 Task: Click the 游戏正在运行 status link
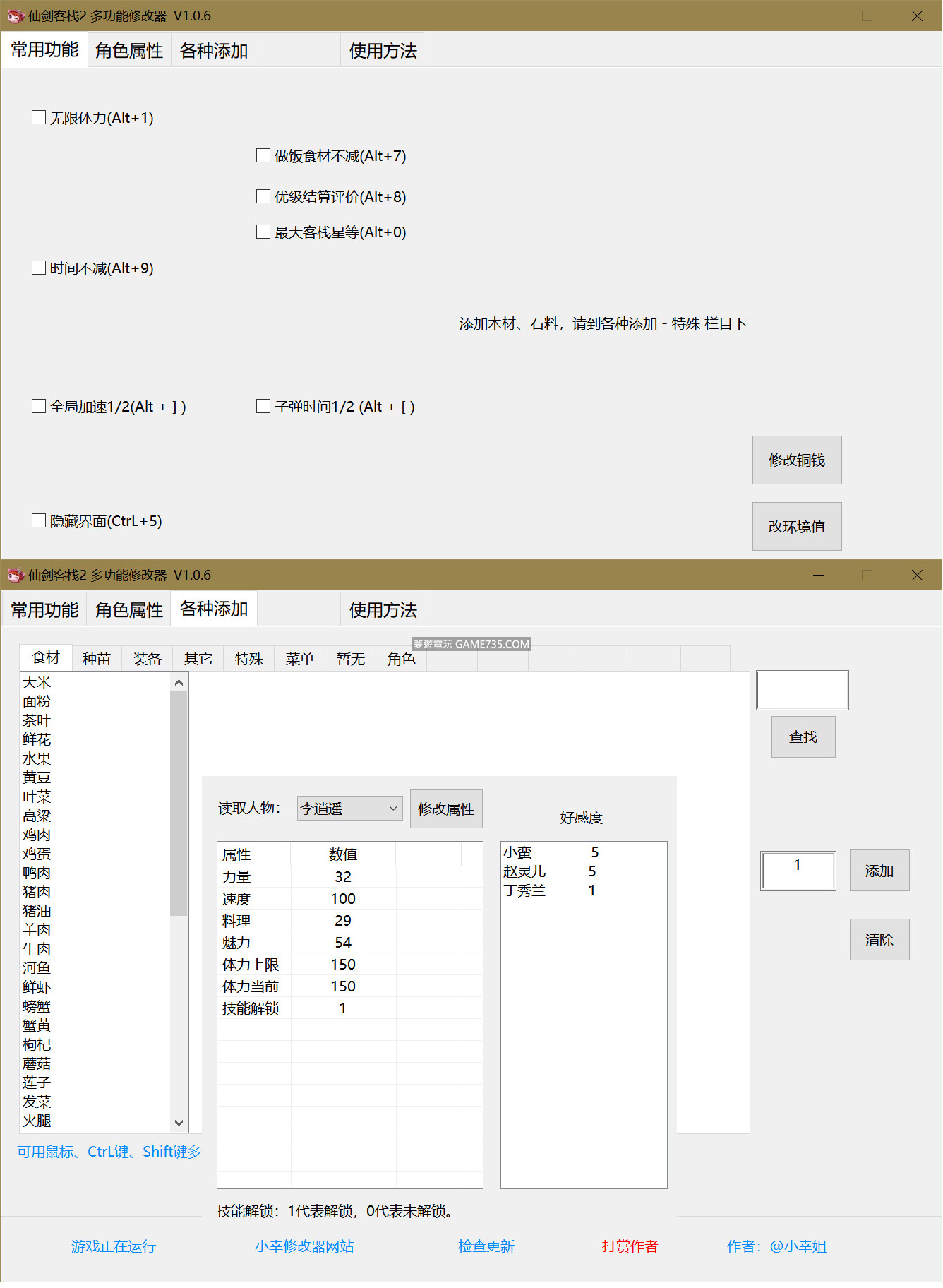[x=114, y=1246]
